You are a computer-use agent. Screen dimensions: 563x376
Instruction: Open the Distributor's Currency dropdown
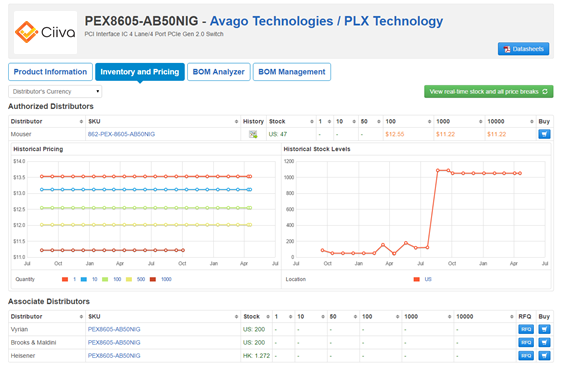55,92
